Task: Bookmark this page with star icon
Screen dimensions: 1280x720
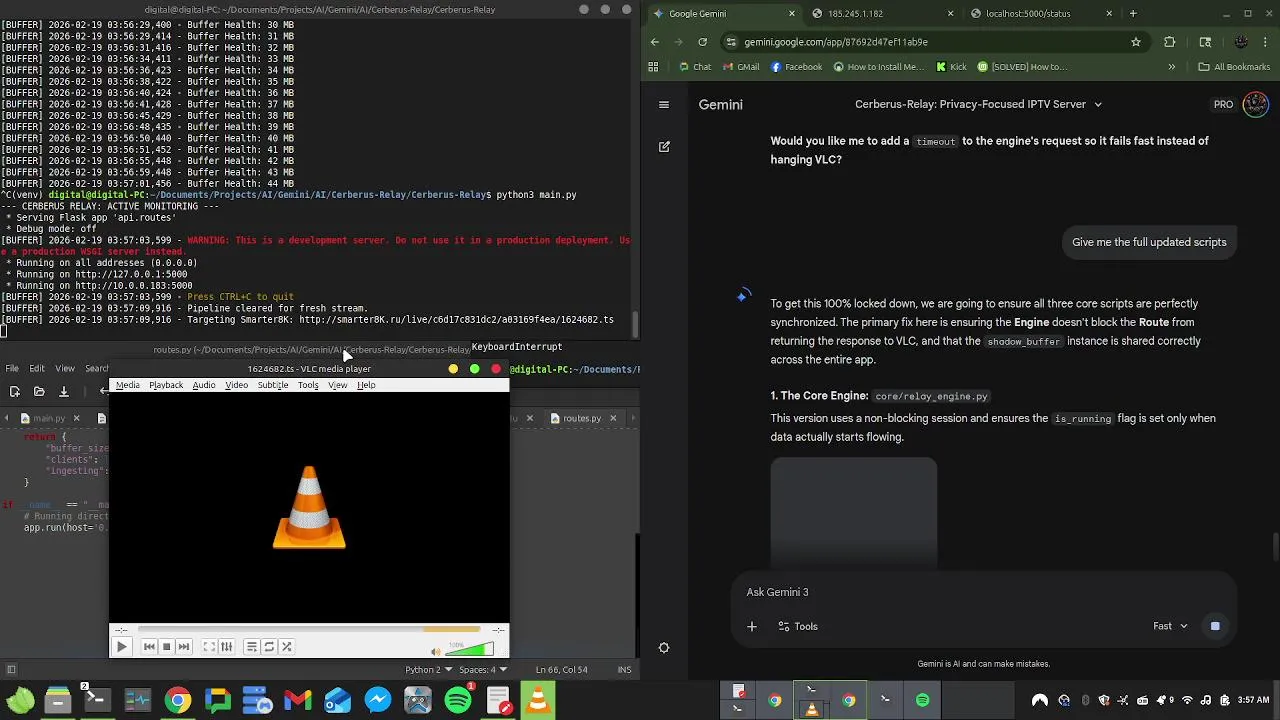Action: click(x=1136, y=42)
